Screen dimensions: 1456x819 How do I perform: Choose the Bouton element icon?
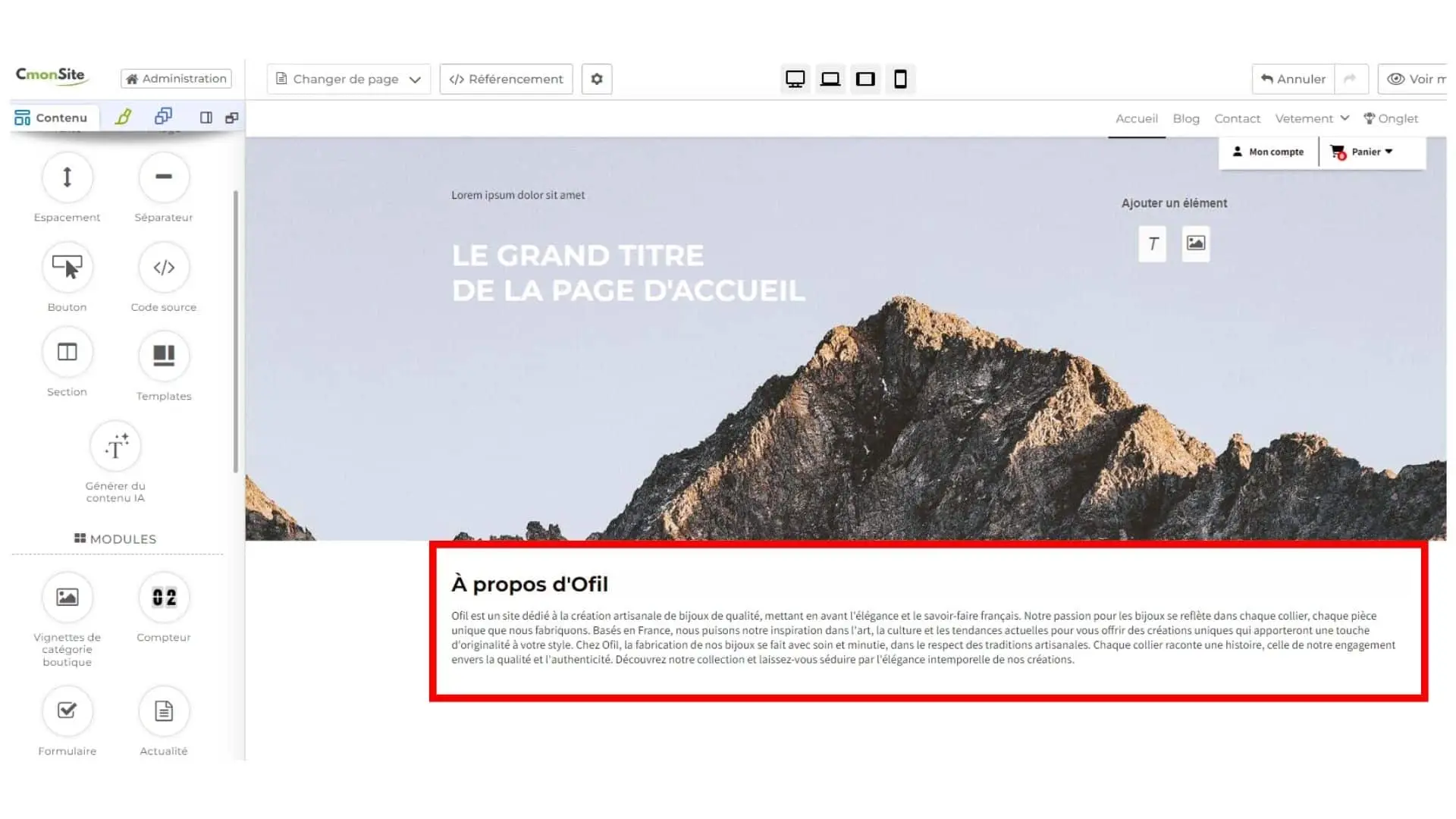tap(67, 267)
